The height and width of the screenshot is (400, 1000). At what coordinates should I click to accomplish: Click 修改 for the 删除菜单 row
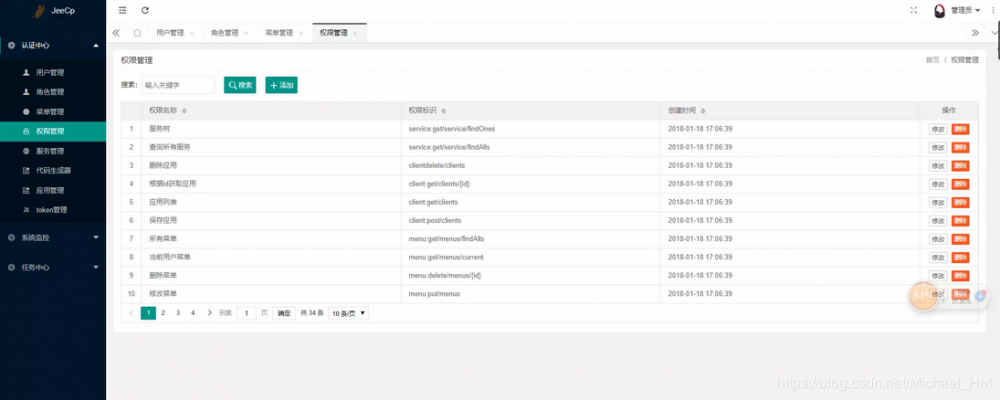coord(938,276)
